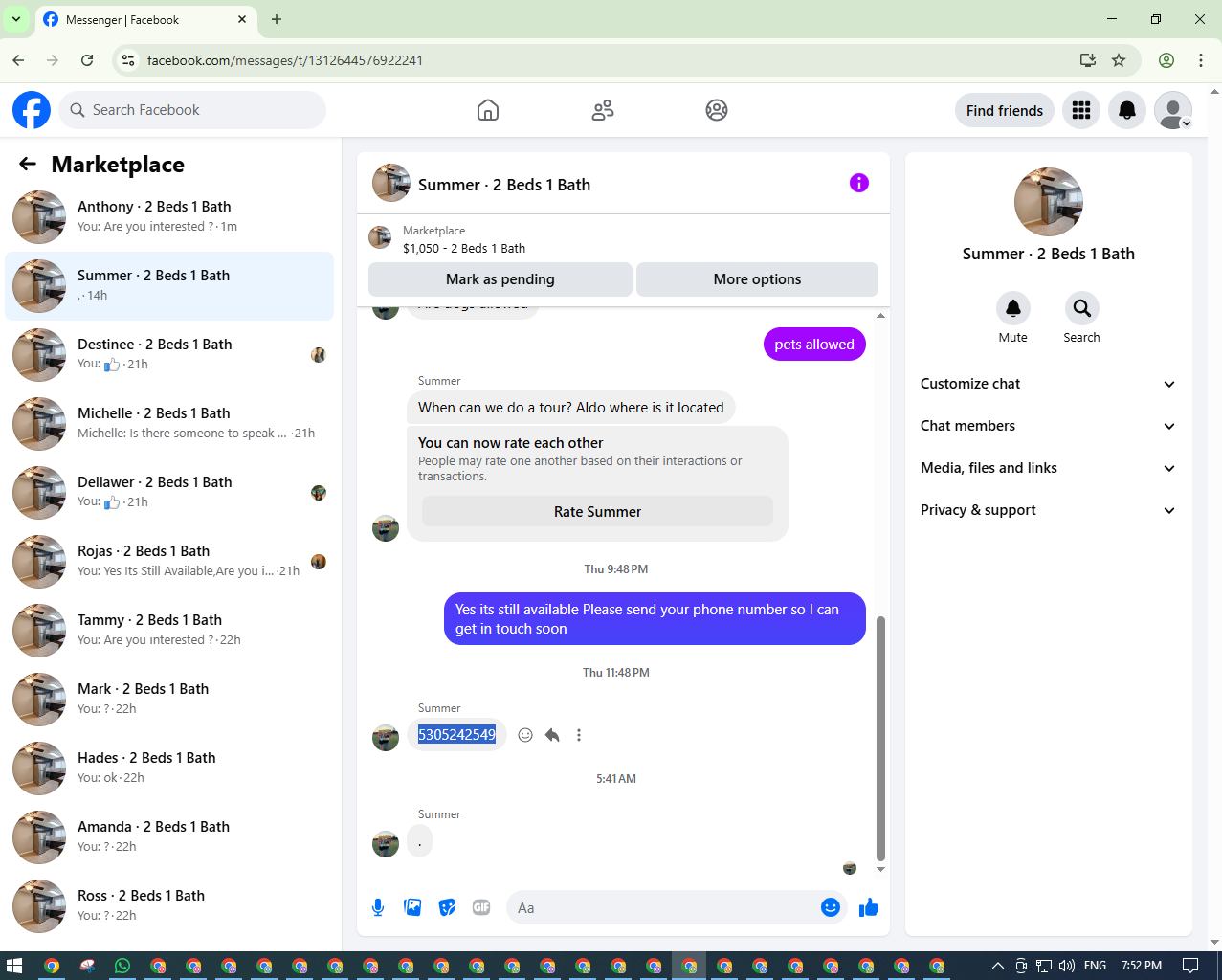
Task: Open the Mark conversation
Action: [x=169, y=700]
